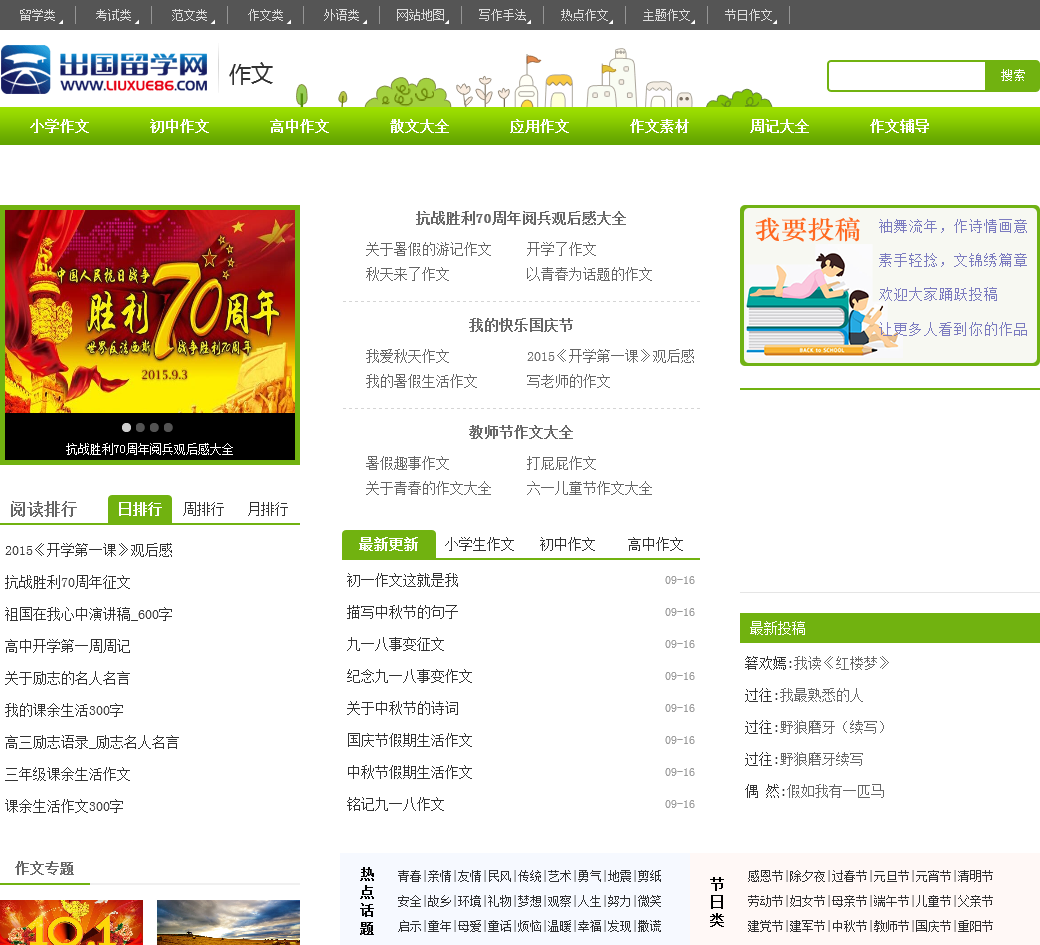Expand the 主题作文 top menu
This screenshot has width=1040, height=945.
pyautogui.click(x=667, y=15)
